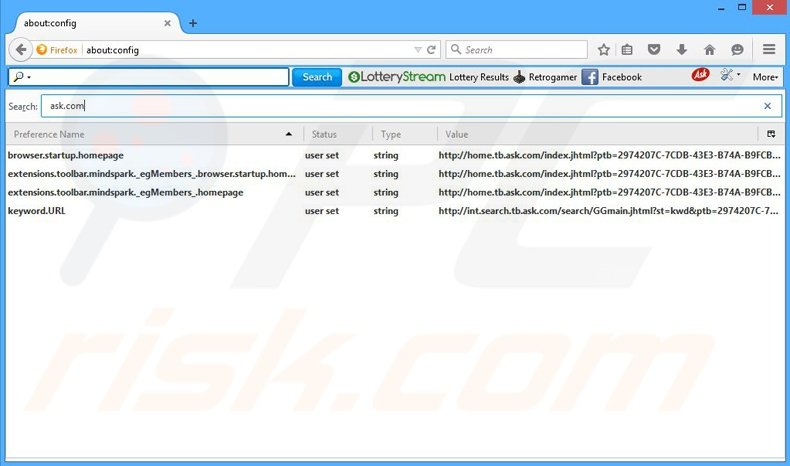This screenshot has width=790, height=466.
Task: Select browser.startup.homepage preference row
Action: 394,155
